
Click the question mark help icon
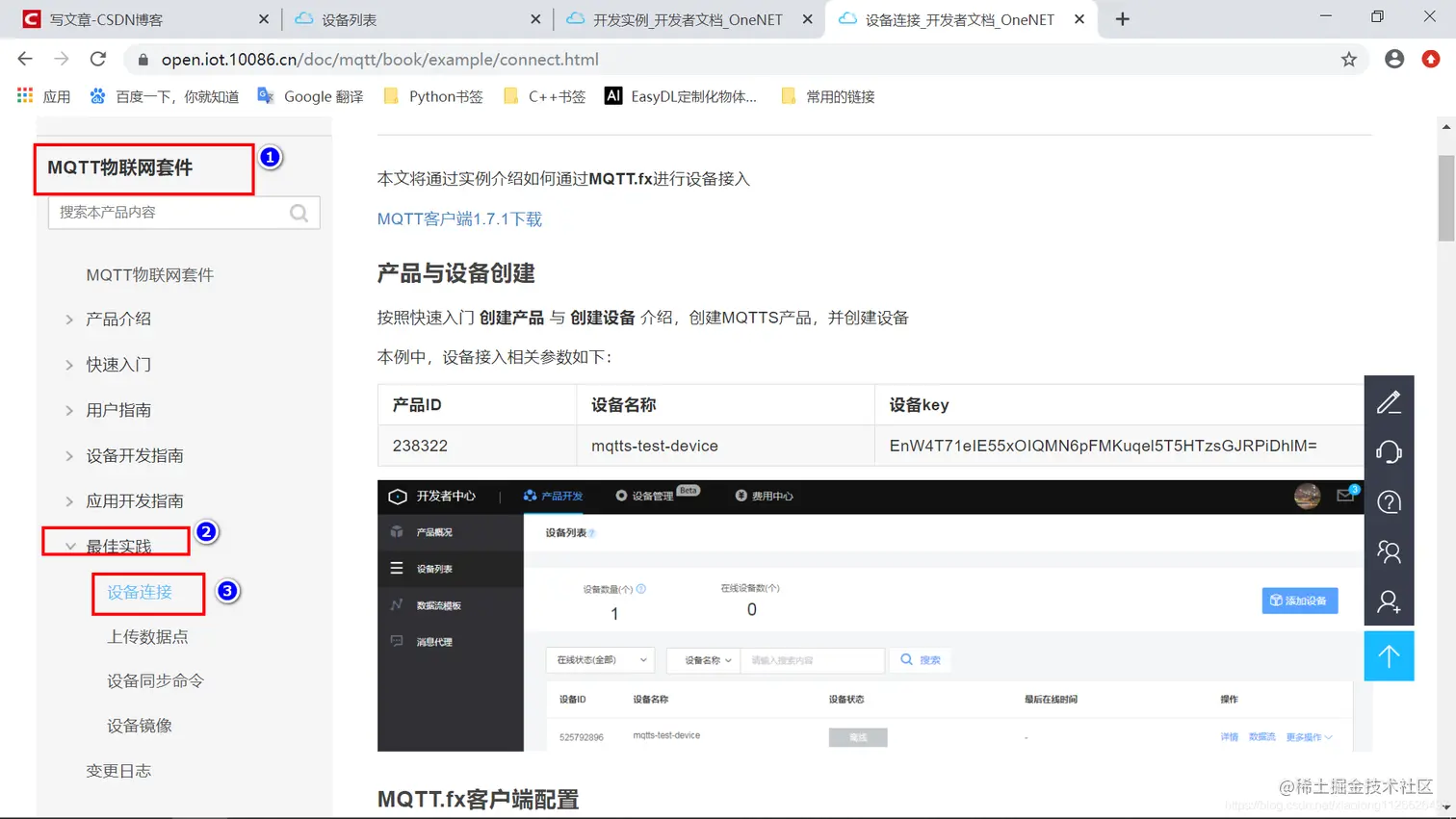pyautogui.click(x=1389, y=501)
